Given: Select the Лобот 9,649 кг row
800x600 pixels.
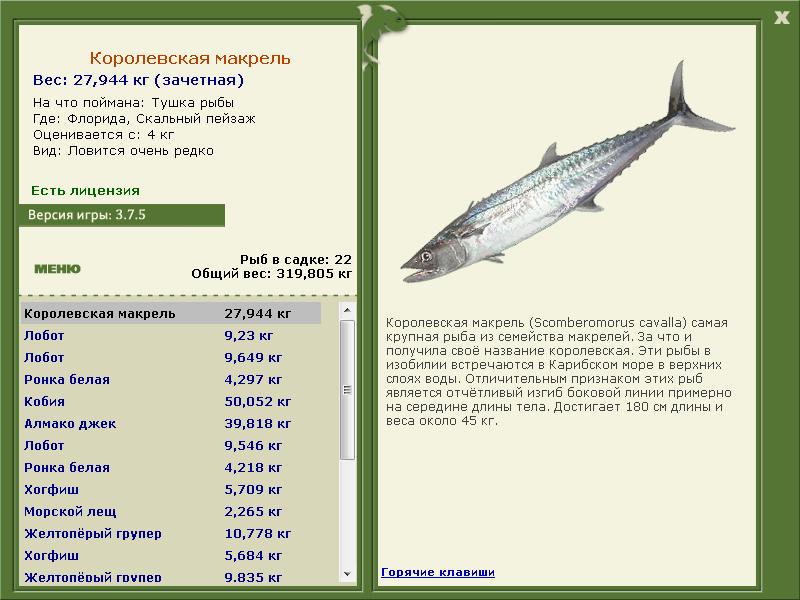Looking at the screenshot, I should (x=171, y=358).
